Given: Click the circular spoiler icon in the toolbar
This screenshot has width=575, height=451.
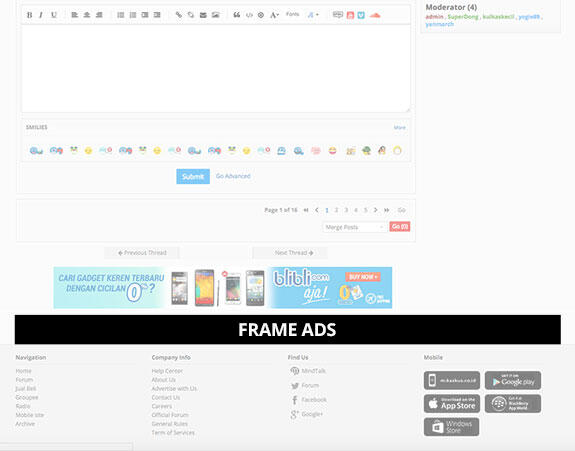Looking at the screenshot, I should pos(261,15).
